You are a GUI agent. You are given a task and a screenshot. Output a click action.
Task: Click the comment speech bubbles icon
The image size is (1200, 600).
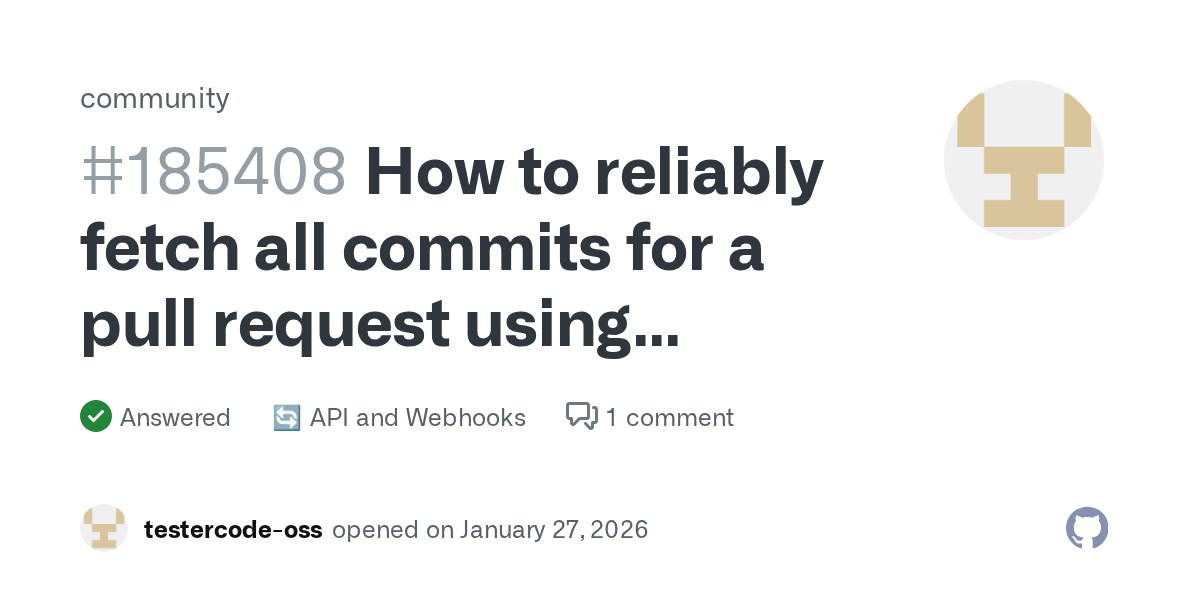581,416
